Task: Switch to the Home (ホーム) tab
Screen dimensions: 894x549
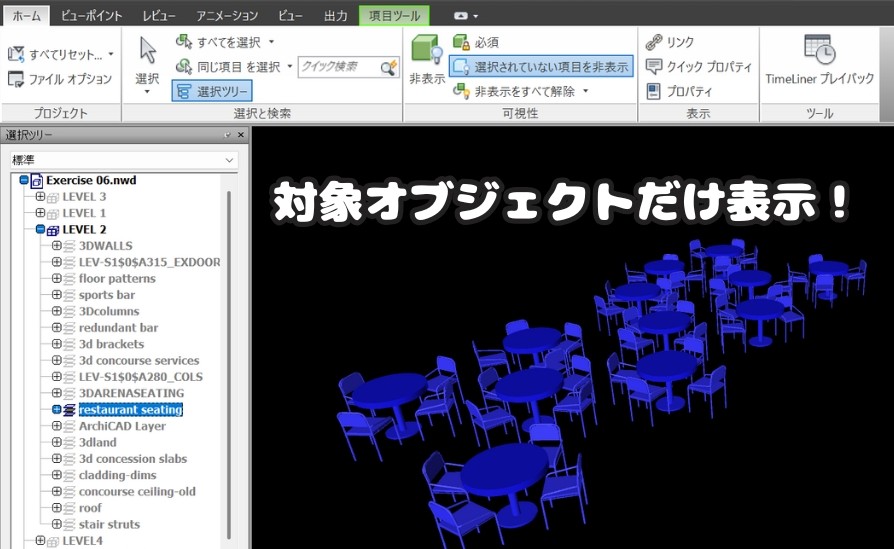Action: tap(27, 15)
